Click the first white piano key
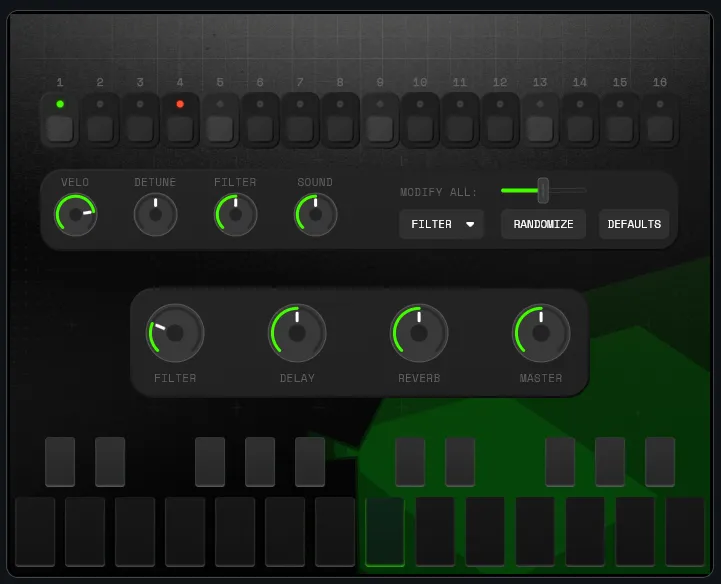The image size is (721, 584). 35,532
